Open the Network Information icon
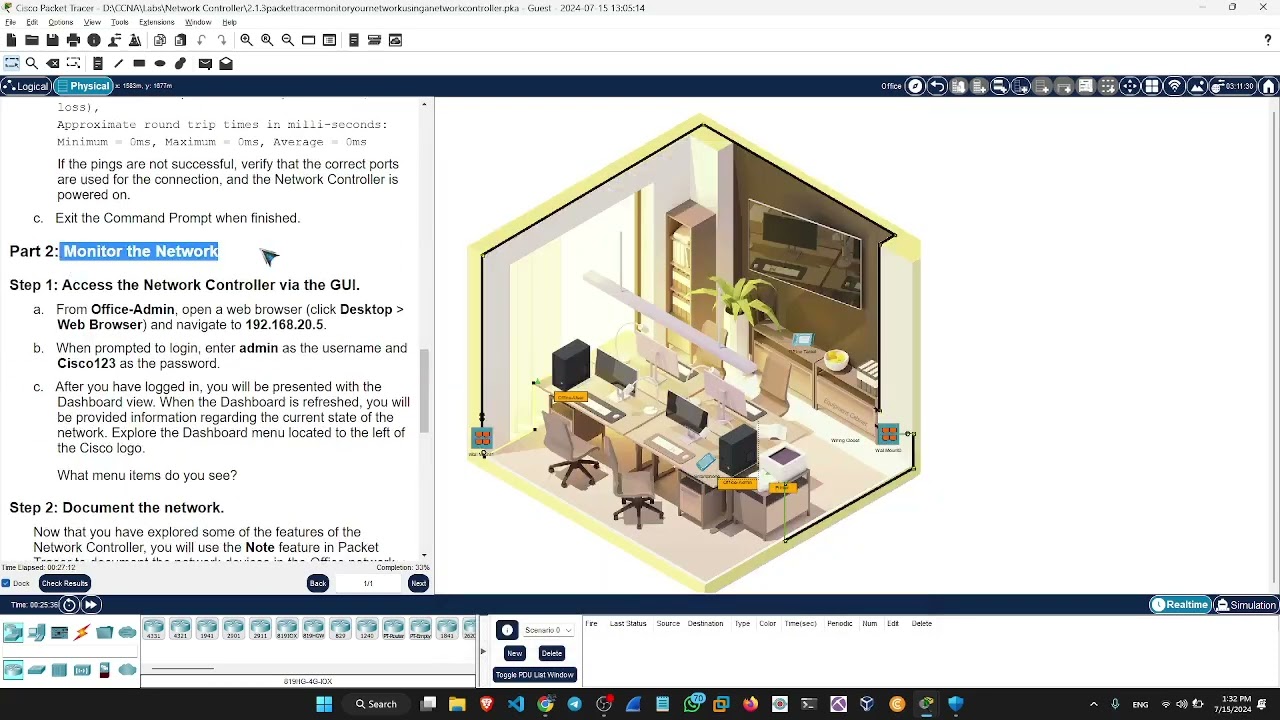The image size is (1280, 720). (94, 40)
